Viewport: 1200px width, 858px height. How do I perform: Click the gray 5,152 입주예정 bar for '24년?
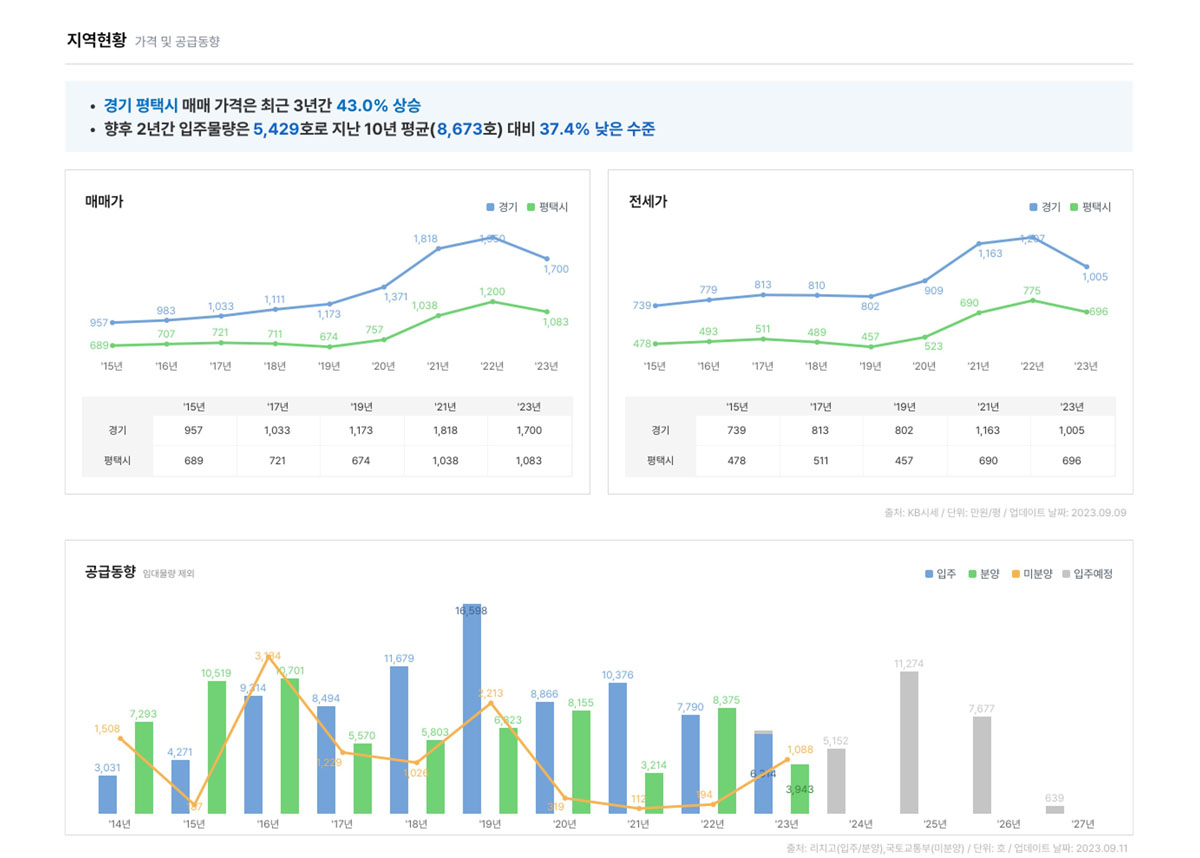836,781
